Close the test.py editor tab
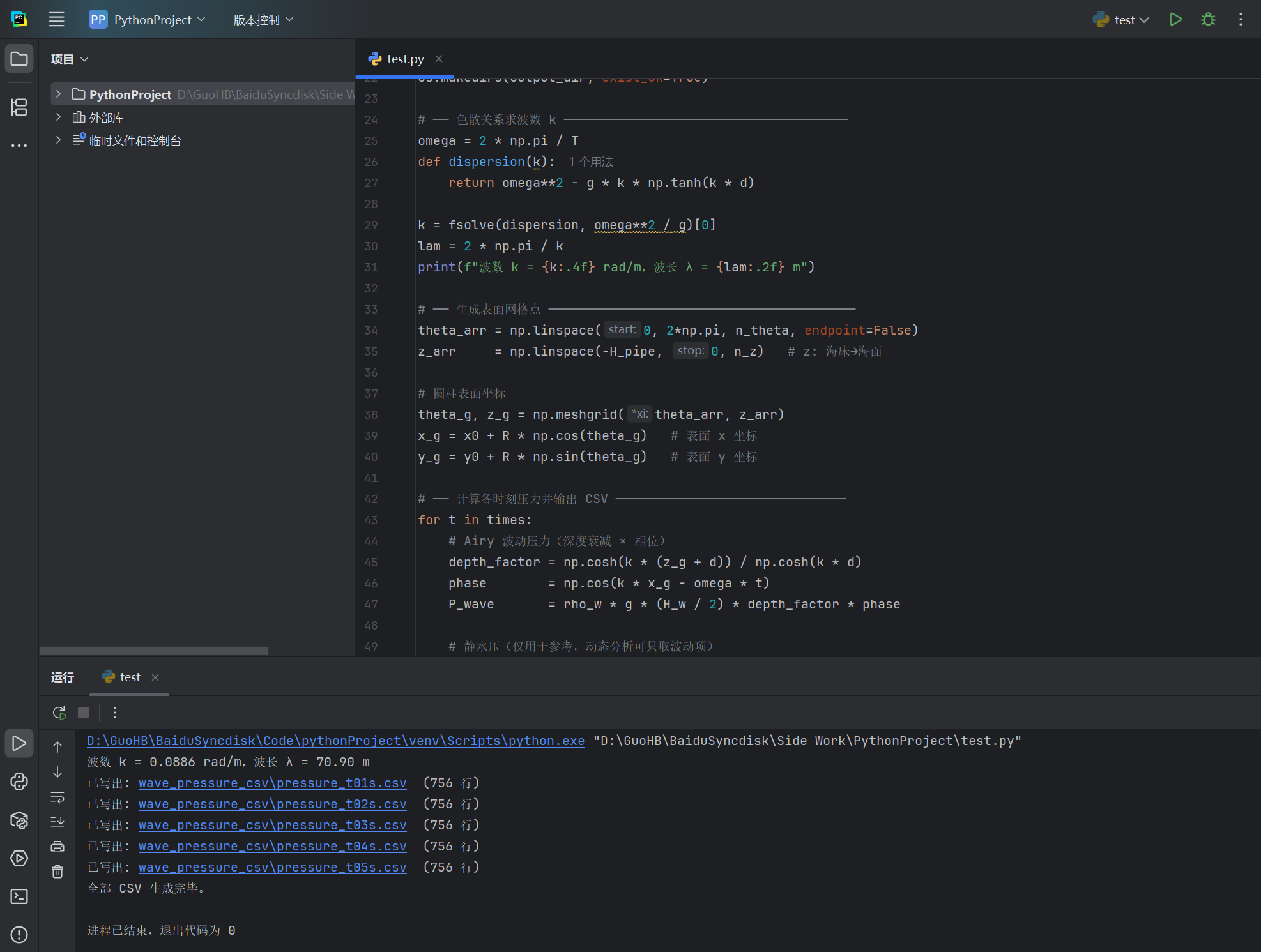The height and width of the screenshot is (952, 1261). point(439,59)
